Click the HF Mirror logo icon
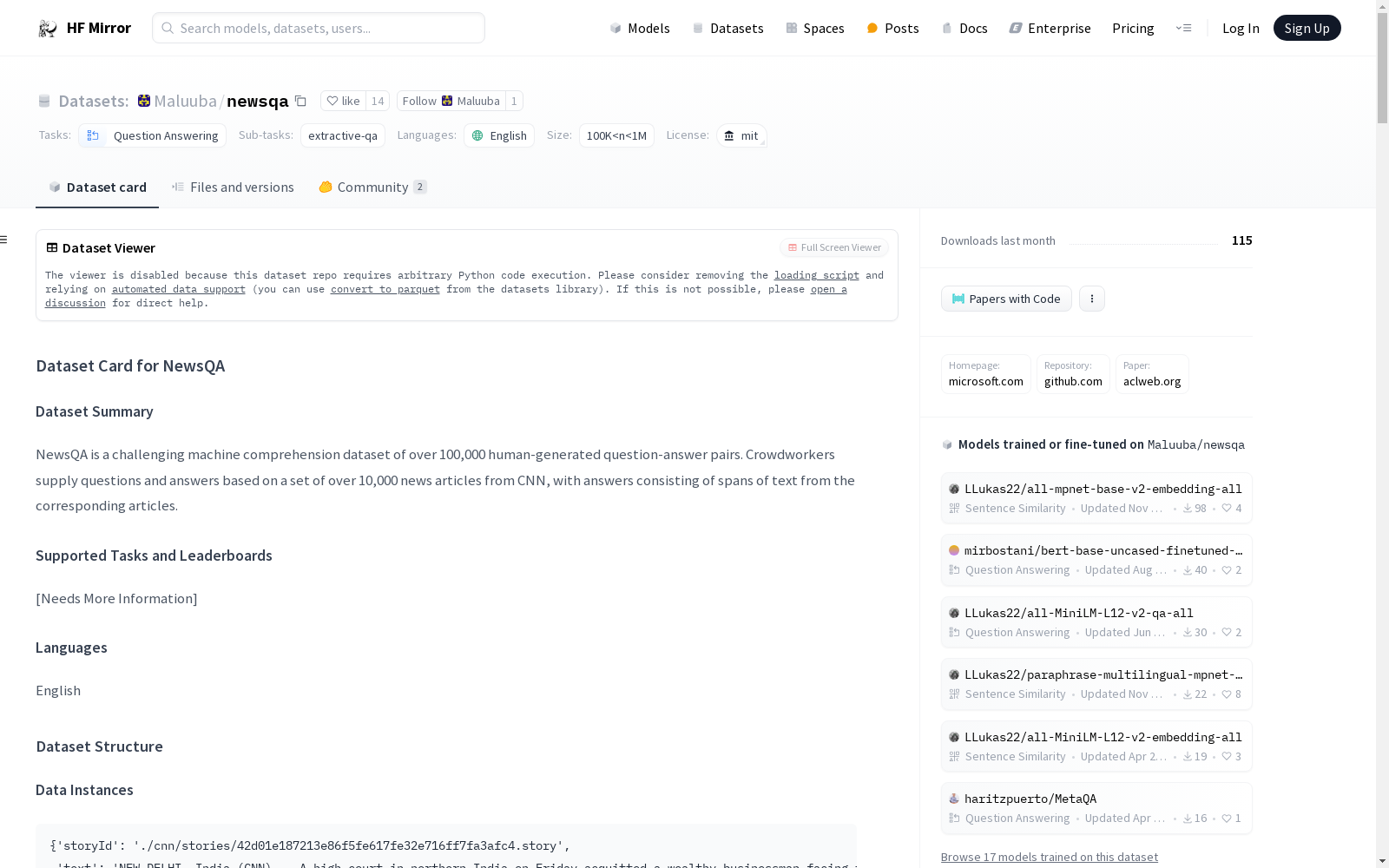Screen dimensions: 1389x868 coord(48,29)
